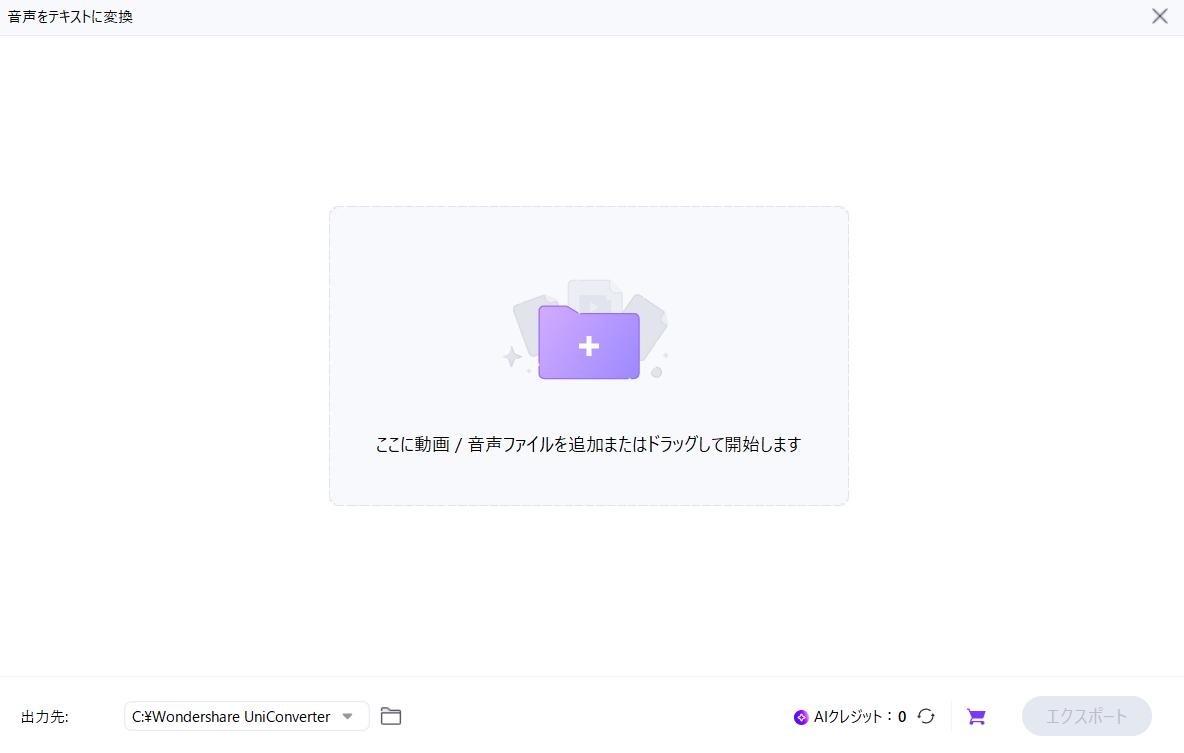The width and height of the screenshot is (1184, 753).
Task: Refresh the AI credit balance
Action: (x=926, y=716)
